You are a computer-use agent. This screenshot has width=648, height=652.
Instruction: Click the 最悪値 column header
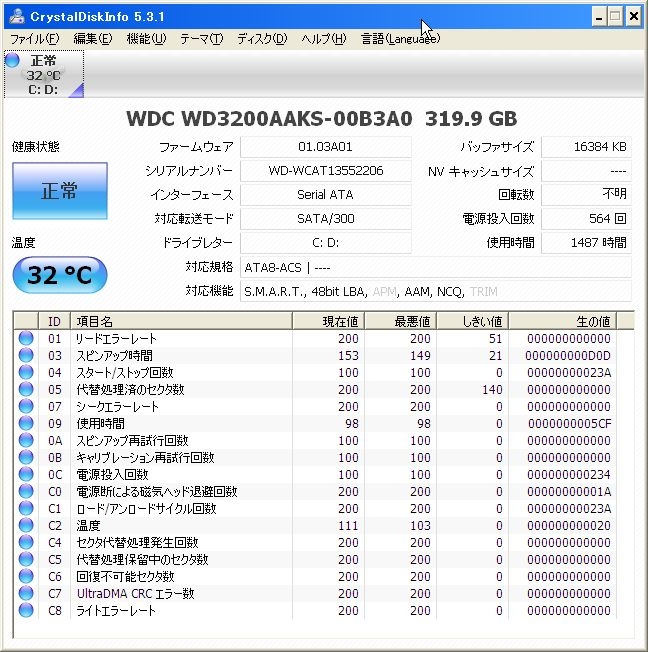pos(401,321)
